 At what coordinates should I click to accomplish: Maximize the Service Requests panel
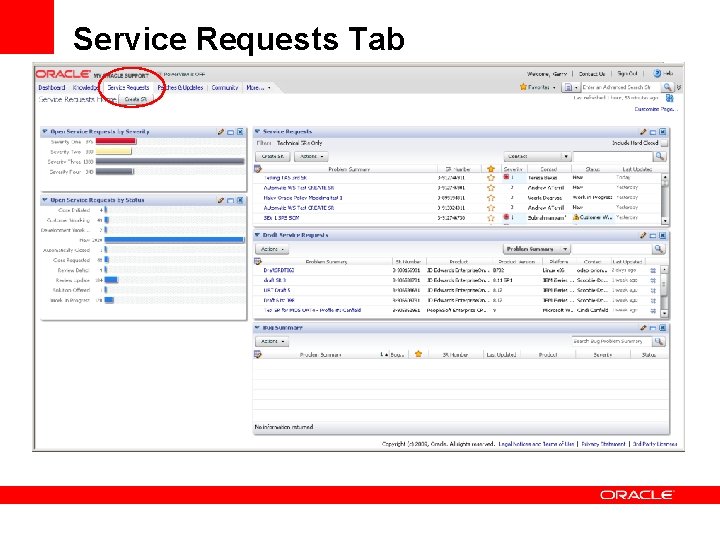tap(653, 132)
